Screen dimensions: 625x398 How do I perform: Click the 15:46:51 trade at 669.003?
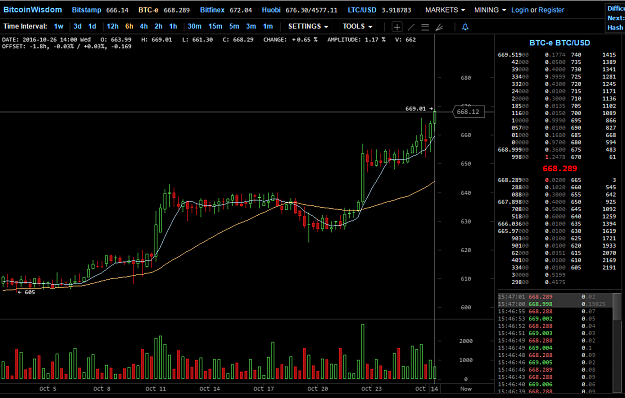(x=555, y=333)
